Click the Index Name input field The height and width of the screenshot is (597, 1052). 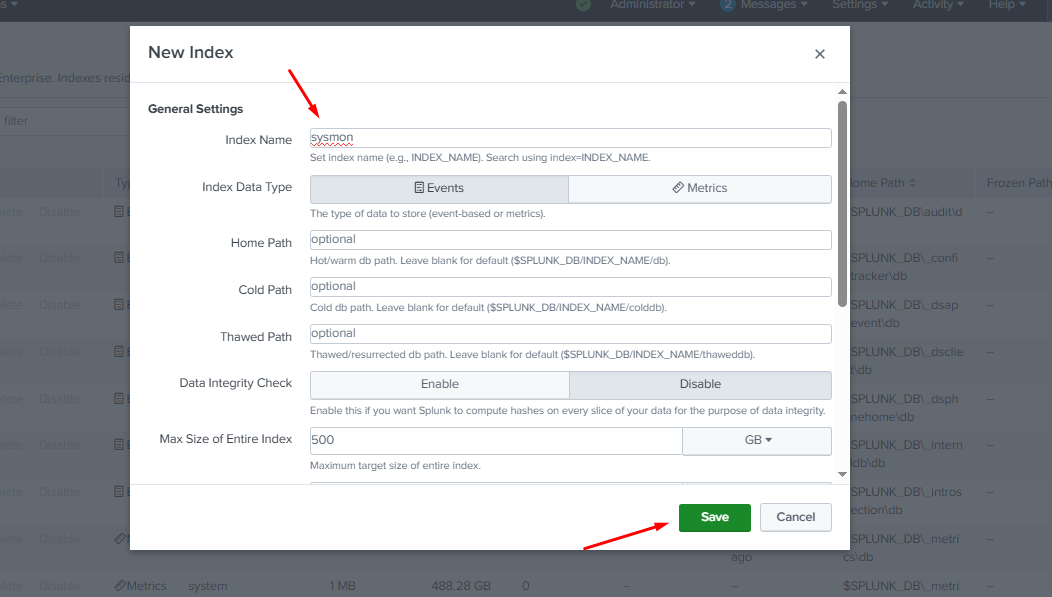click(x=570, y=138)
